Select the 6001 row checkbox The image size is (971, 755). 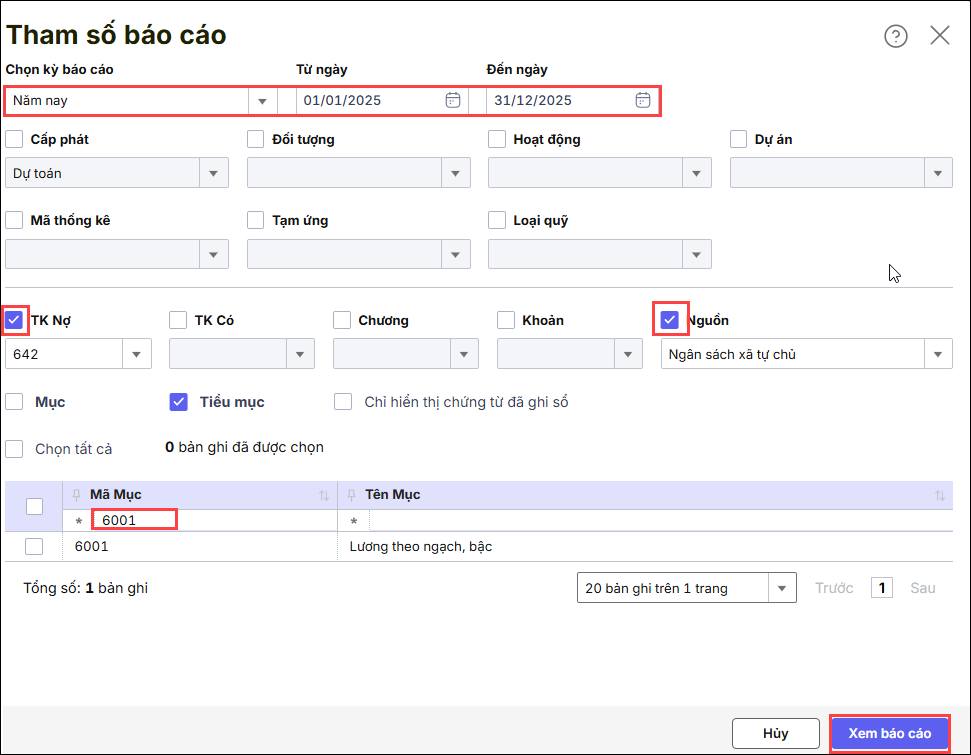click(34, 546)
